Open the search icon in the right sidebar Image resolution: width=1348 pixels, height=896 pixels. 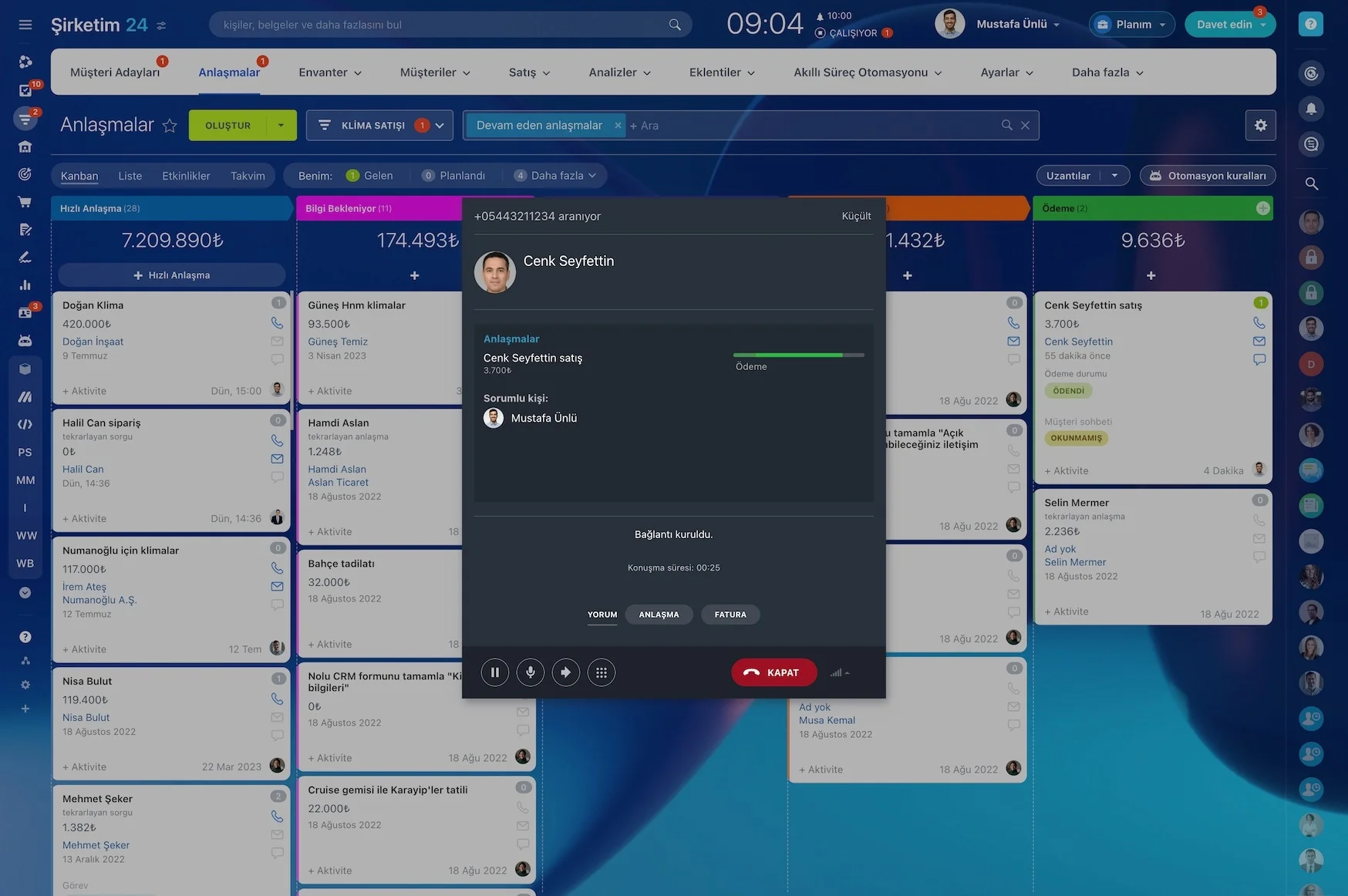[1311, 184]
